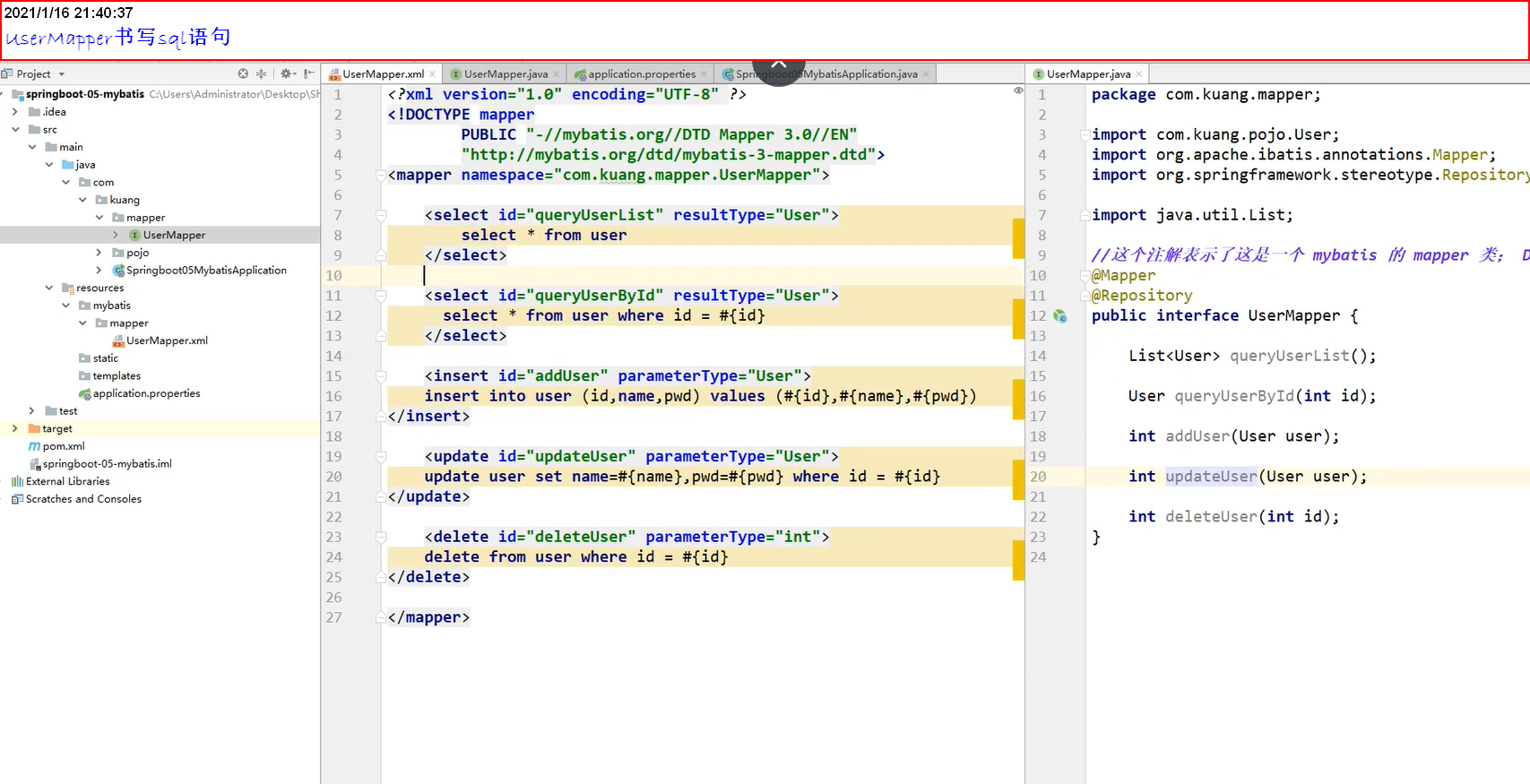
Task: Select the springboot-05-mybatis project root
Action: tap(85, 94)
